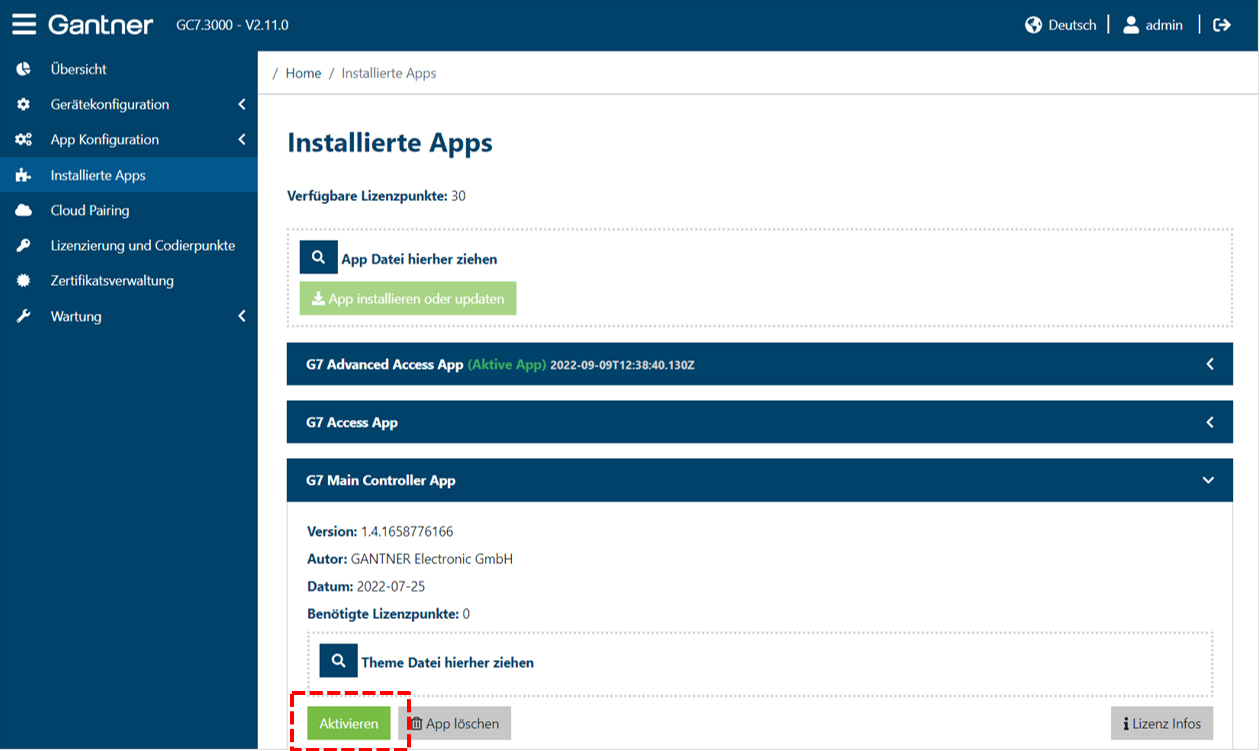Click the admin user icon
Screen dimensions: 1260x751
click(x=1131, y=25)
